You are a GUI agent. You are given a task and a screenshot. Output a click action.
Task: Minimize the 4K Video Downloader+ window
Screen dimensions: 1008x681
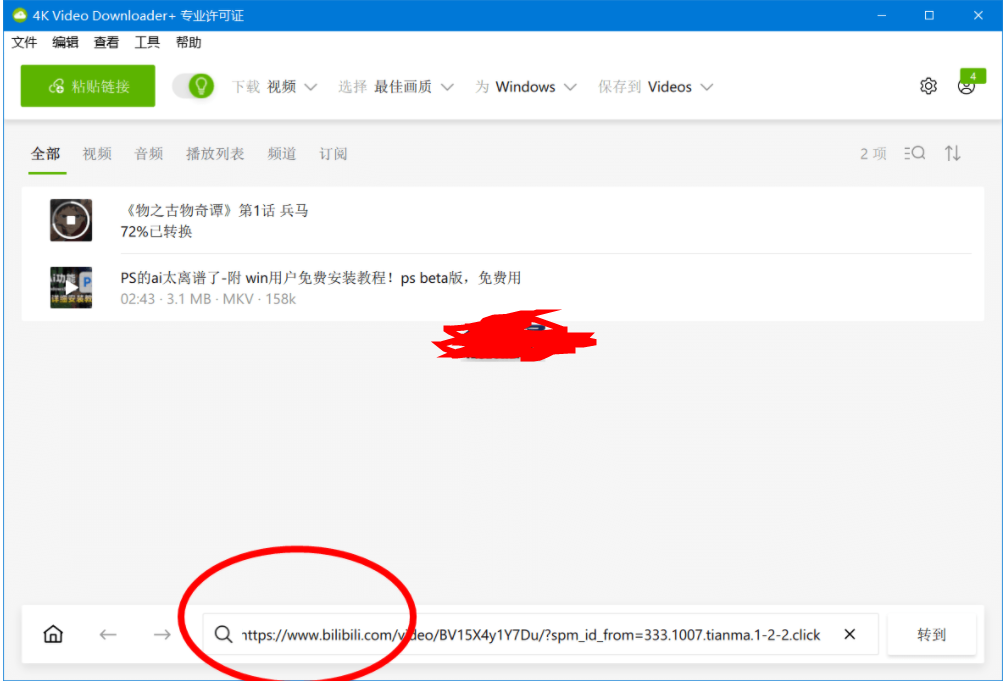882,15
